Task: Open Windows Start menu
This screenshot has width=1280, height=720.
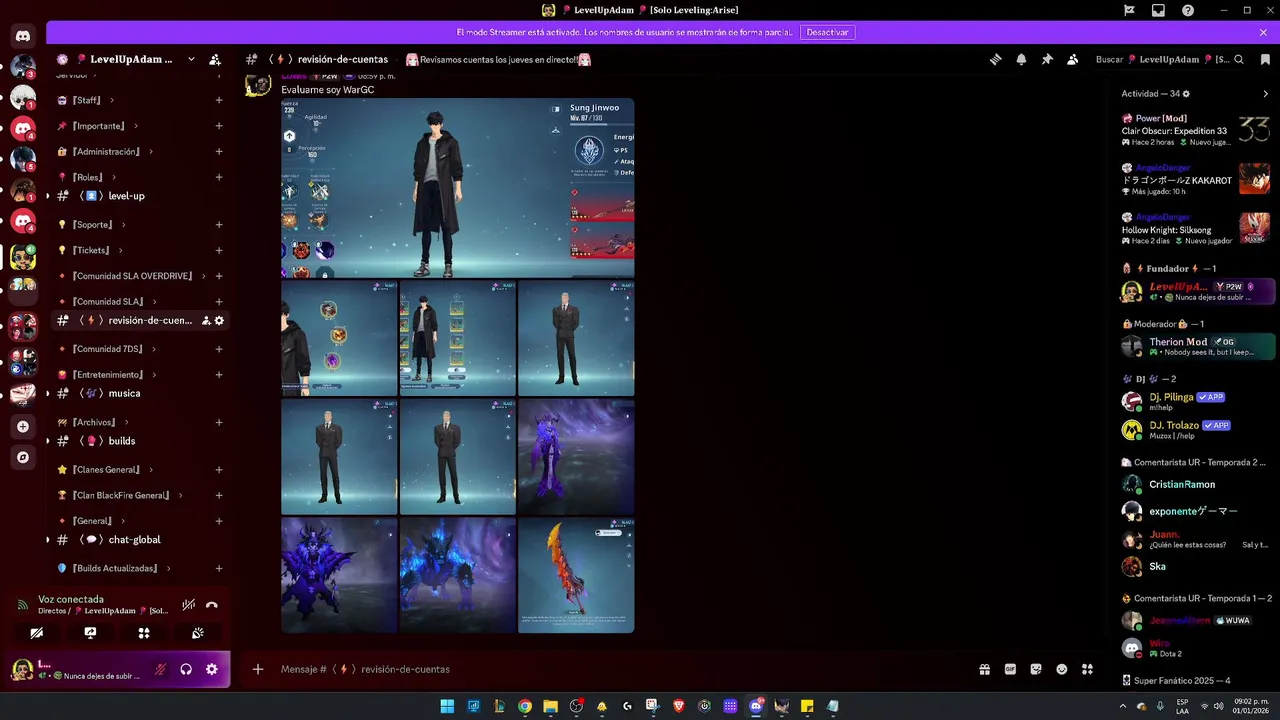Action: click(x=447, y=706)
